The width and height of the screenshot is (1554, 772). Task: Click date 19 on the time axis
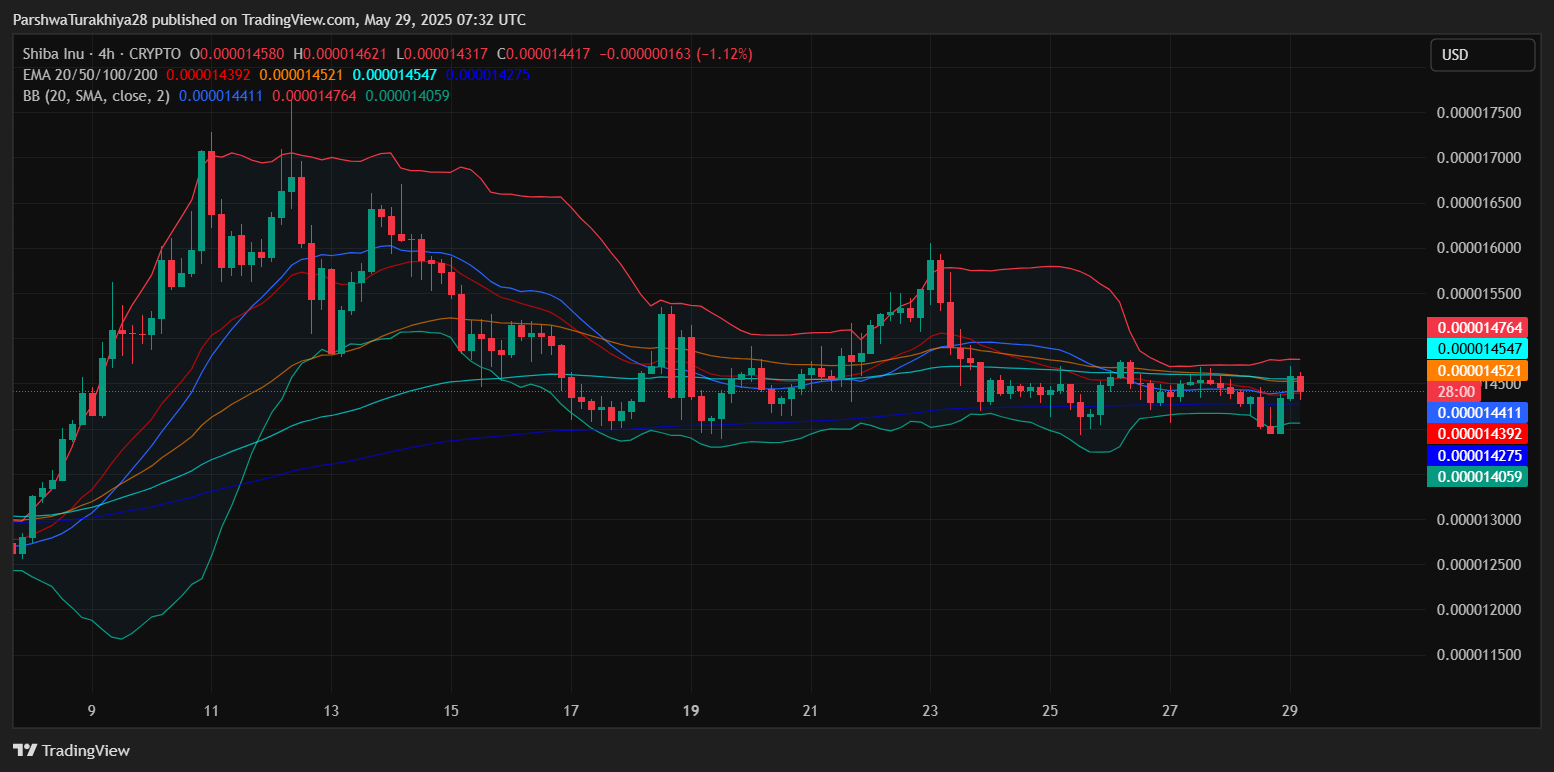pos(691,711)
